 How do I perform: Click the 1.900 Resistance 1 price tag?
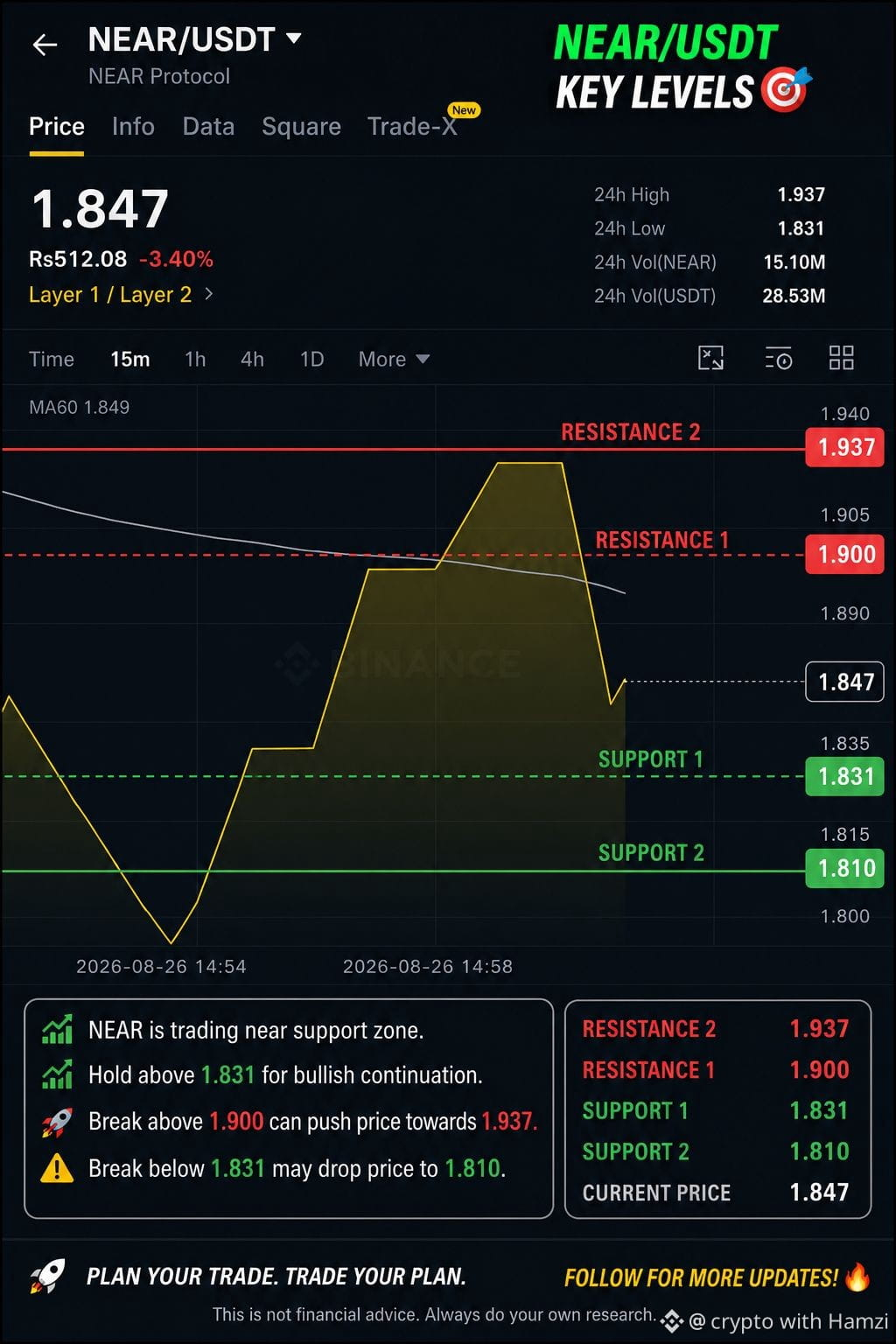[846, 555]
